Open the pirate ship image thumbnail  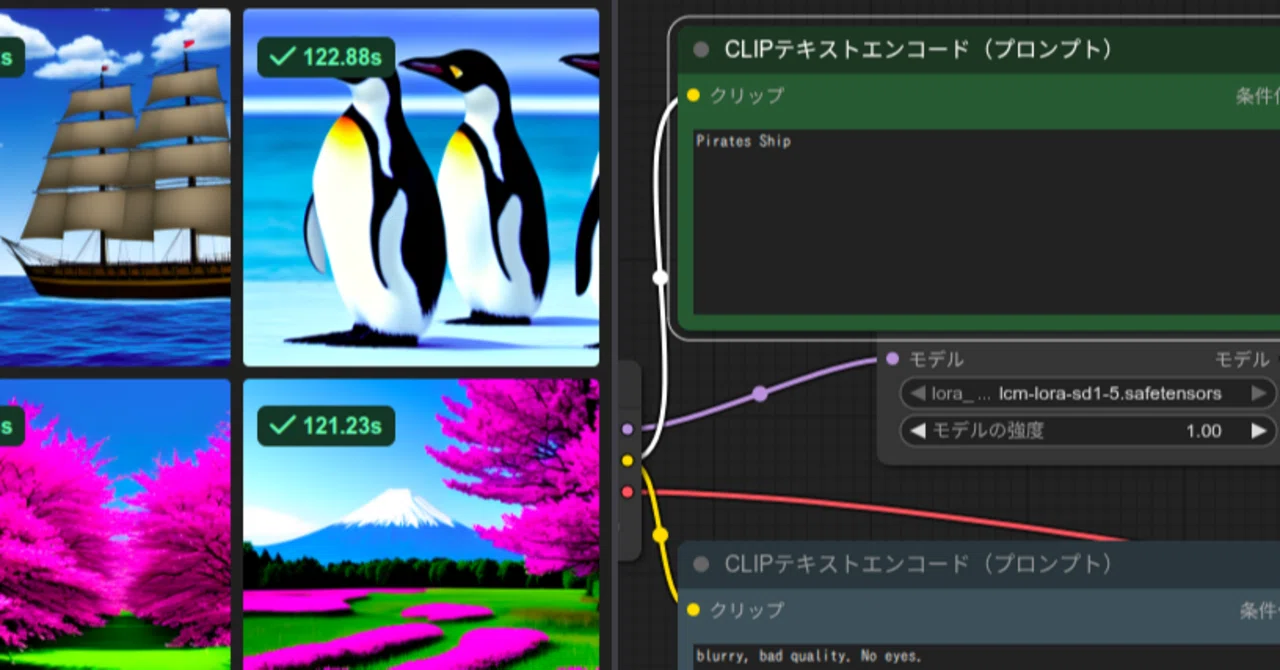pos(115,188)
